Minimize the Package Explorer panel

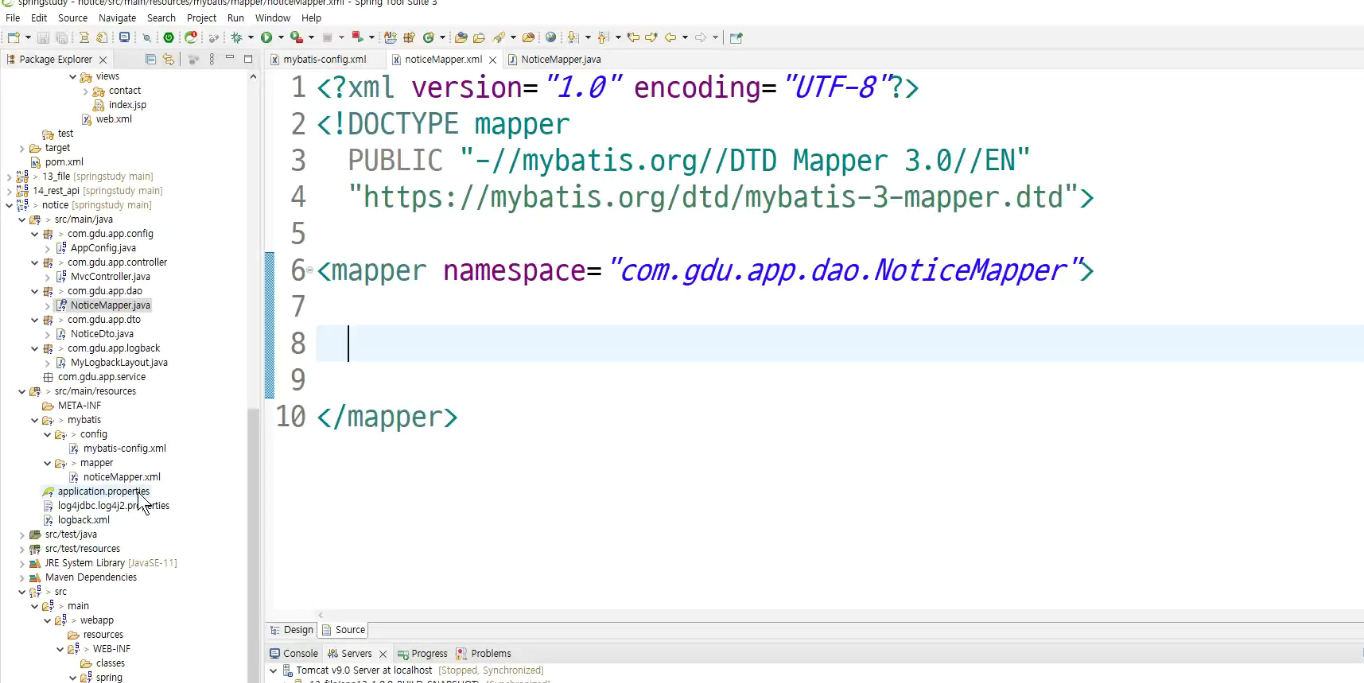[x=230, y=59]
